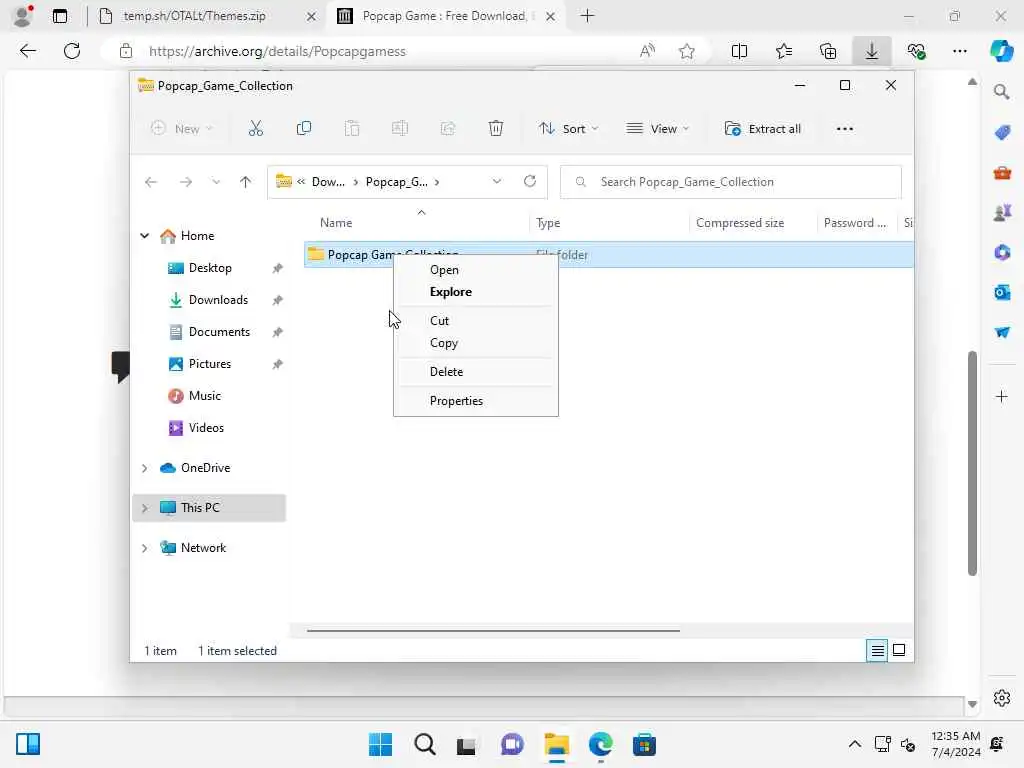The image size is (1024, 768).
Task: Sort by Compressed size column header
Action: 740,223
